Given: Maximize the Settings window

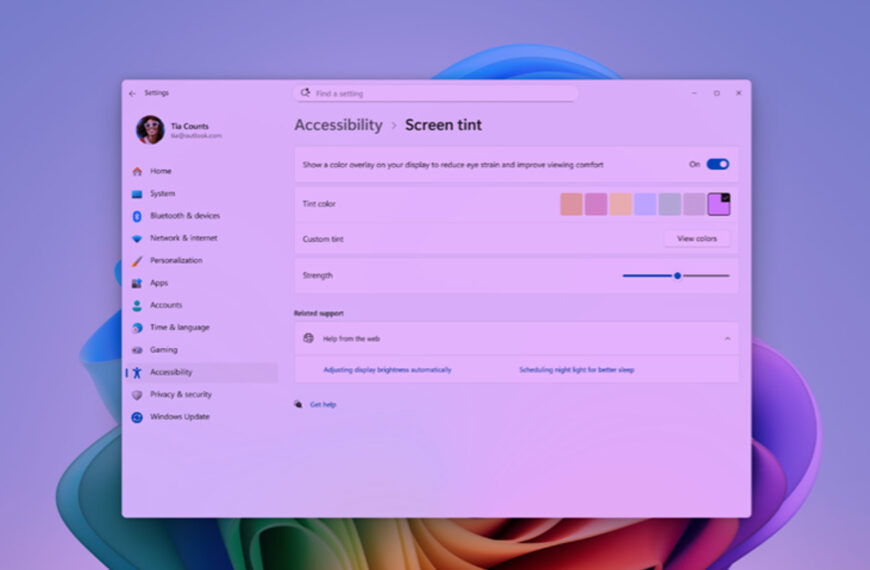Looking at the screenshot, I should (x=716, y=93).
